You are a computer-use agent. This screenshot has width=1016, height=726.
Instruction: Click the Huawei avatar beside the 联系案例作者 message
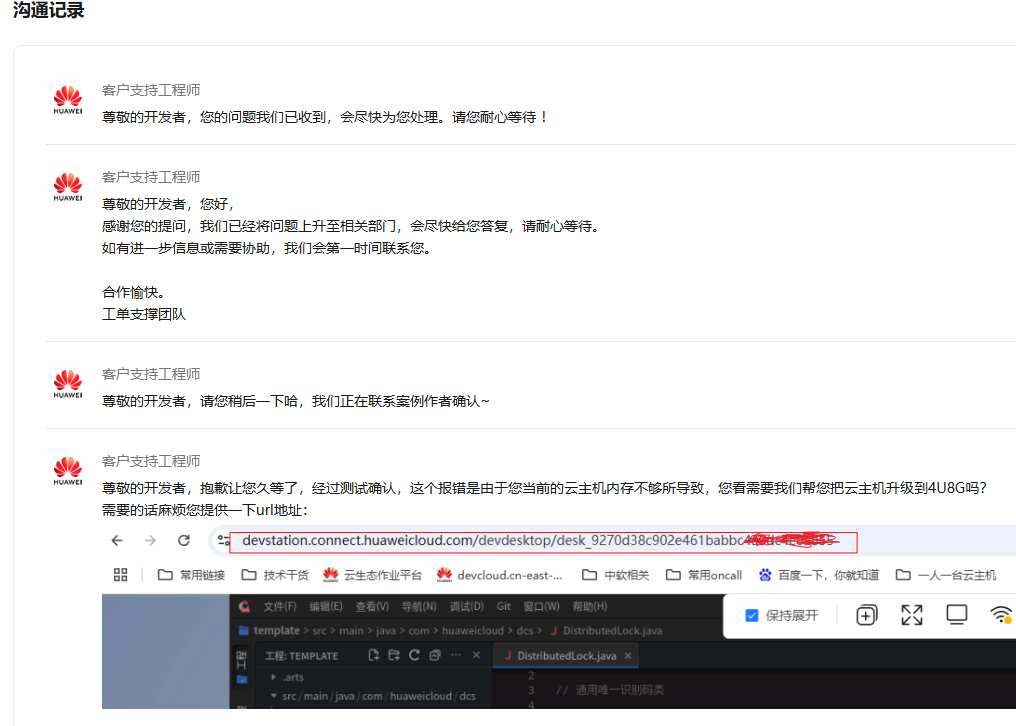(68, 384)
